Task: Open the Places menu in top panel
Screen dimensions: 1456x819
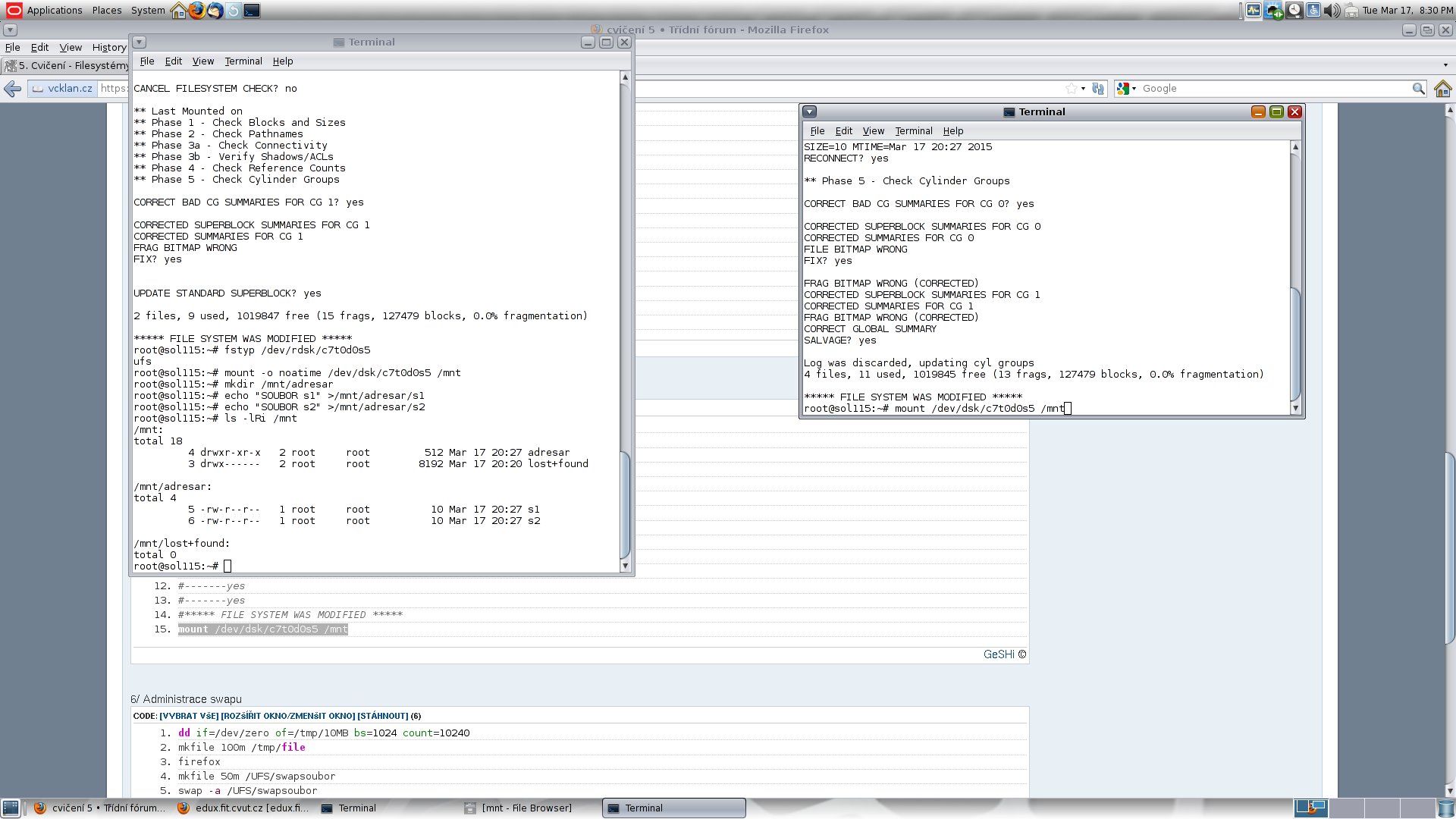Action: [x=107, y=11]
